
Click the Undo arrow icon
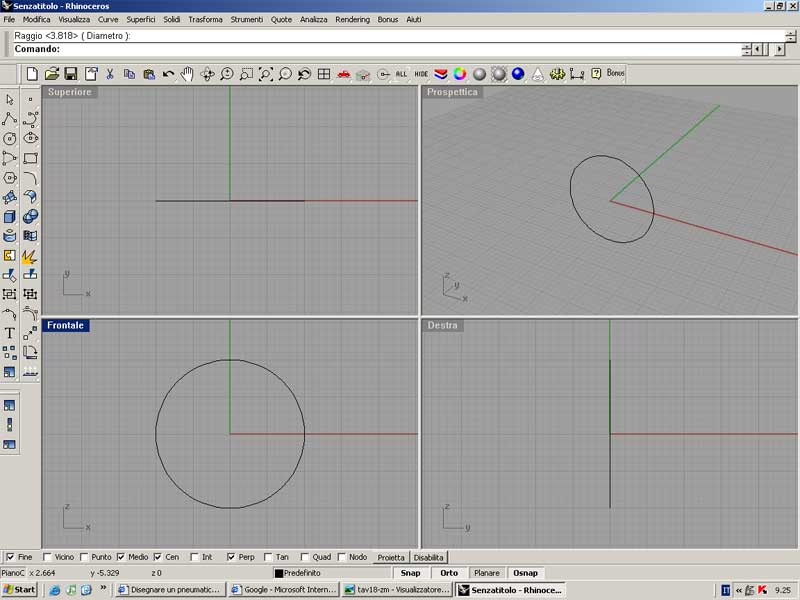coord(168,74)
